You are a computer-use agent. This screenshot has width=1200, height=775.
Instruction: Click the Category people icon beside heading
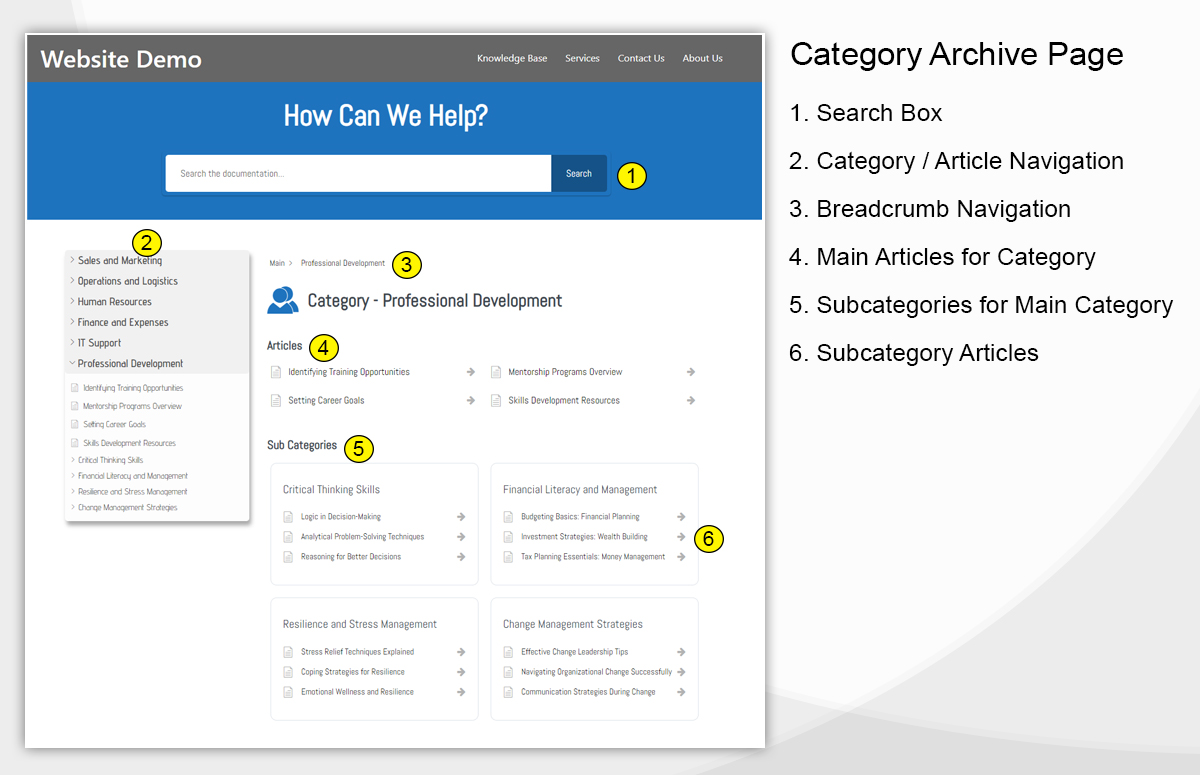tap(283, 300)
